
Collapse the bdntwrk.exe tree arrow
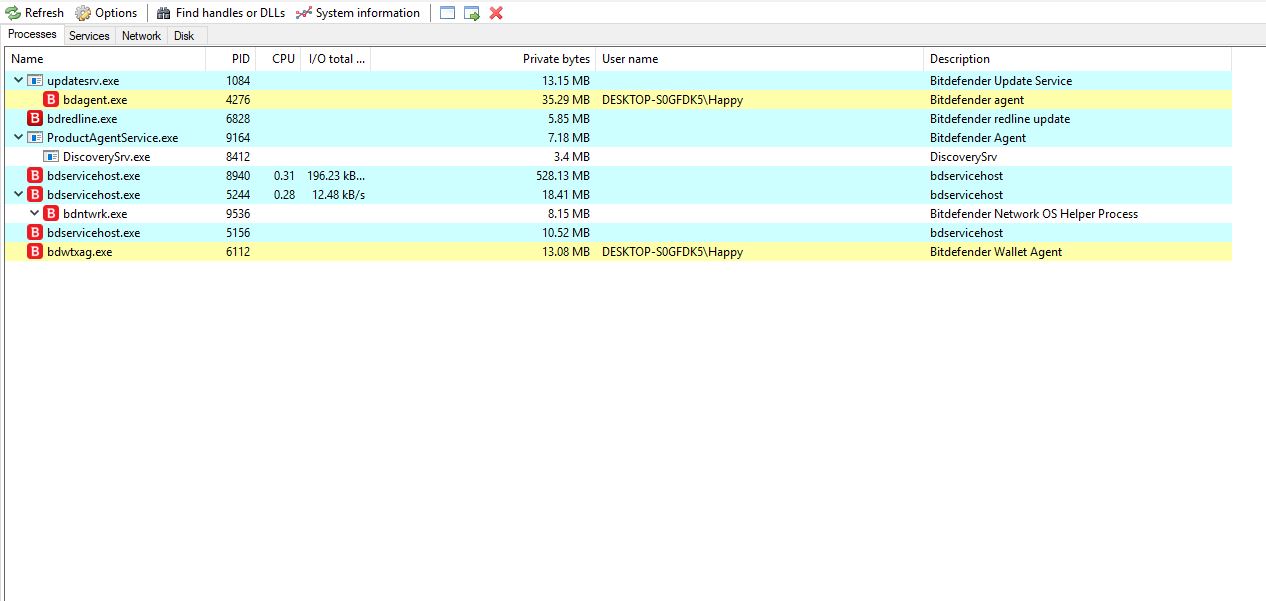[33, 214]
